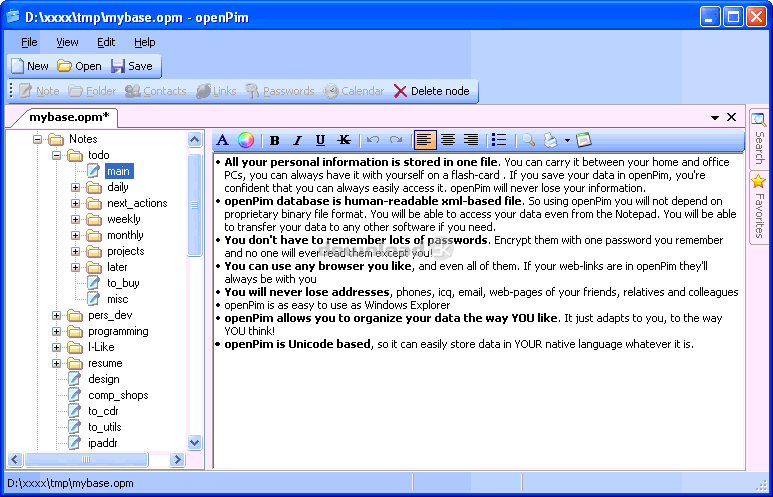The width and height of the screenshot is (773, 497).
Task: Click the New toolbar button
Action: click(29, 66)
